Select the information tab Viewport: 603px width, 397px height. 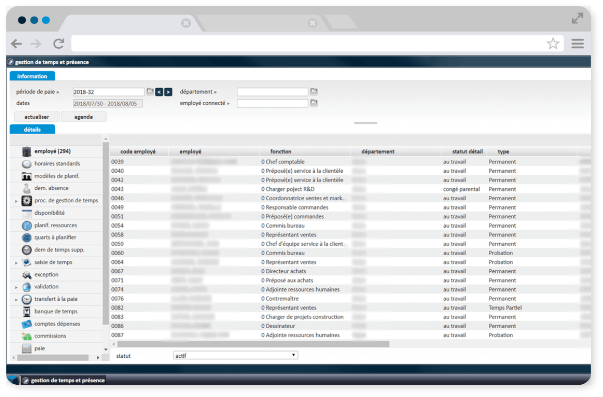coord(32,76)
